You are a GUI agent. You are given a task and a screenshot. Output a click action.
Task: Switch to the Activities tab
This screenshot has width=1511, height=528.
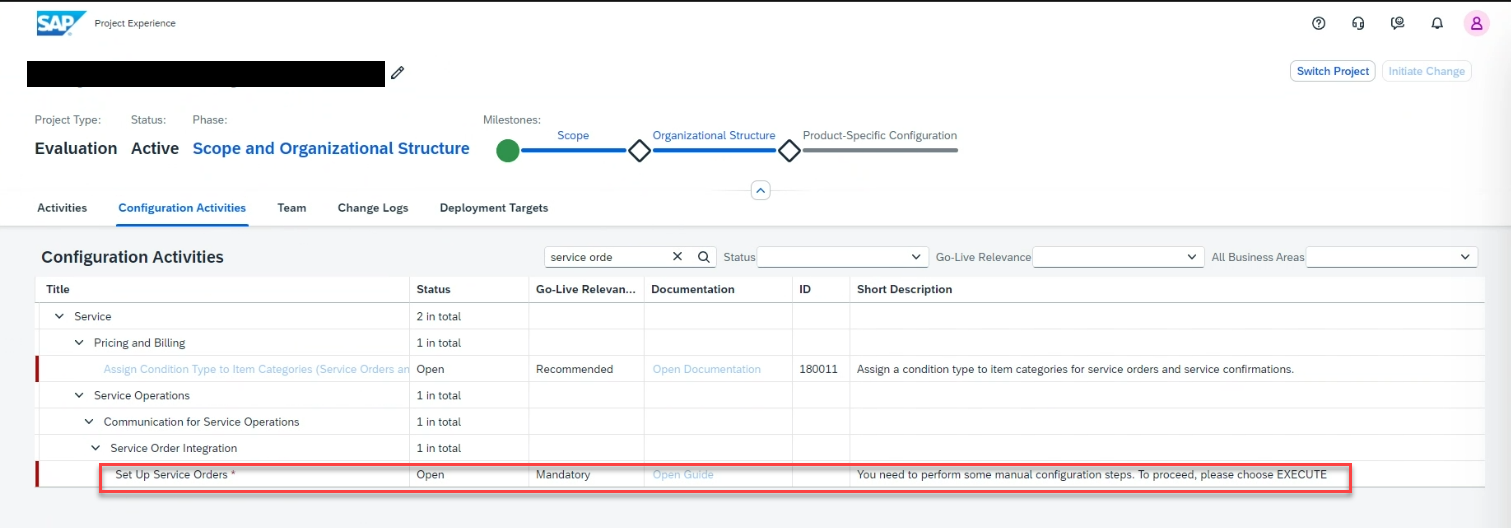coord(62,208)
